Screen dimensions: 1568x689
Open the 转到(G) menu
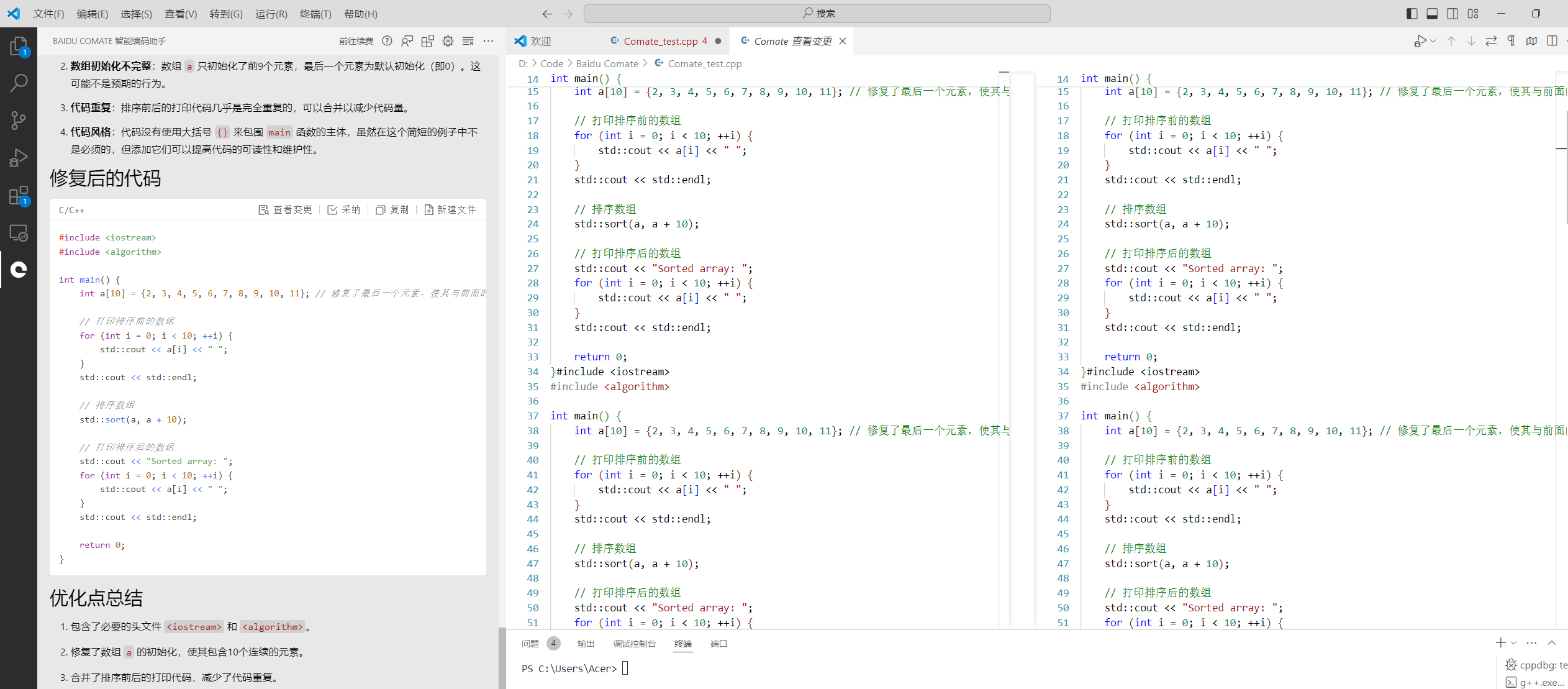pyautogui.click(x=226, y=14)
